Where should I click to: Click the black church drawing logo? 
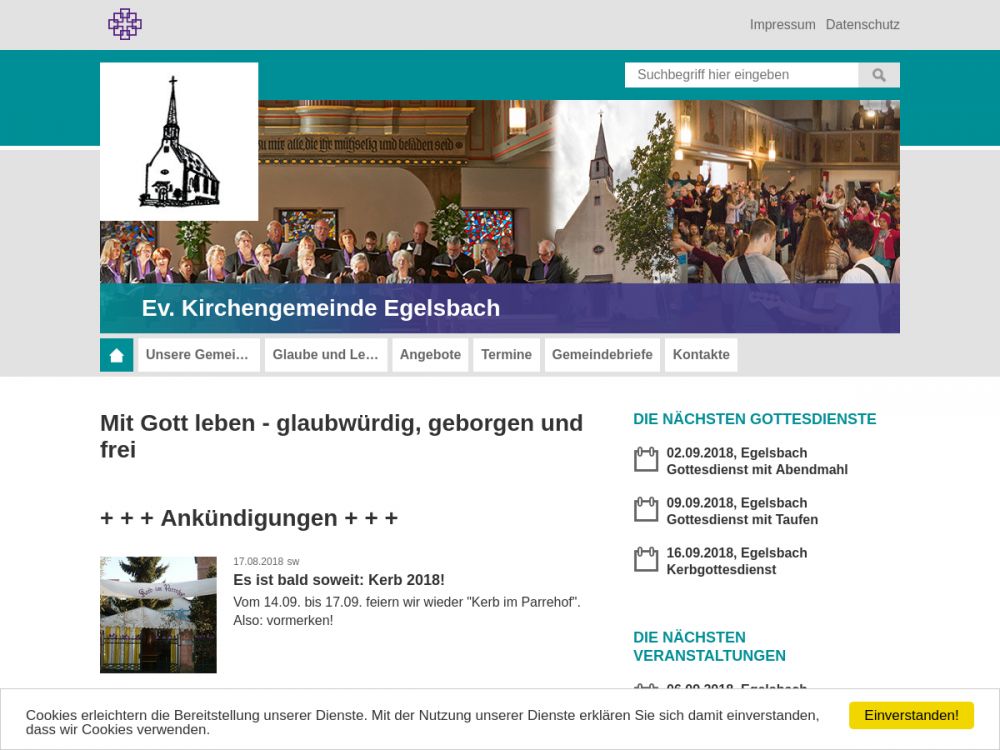179,142
